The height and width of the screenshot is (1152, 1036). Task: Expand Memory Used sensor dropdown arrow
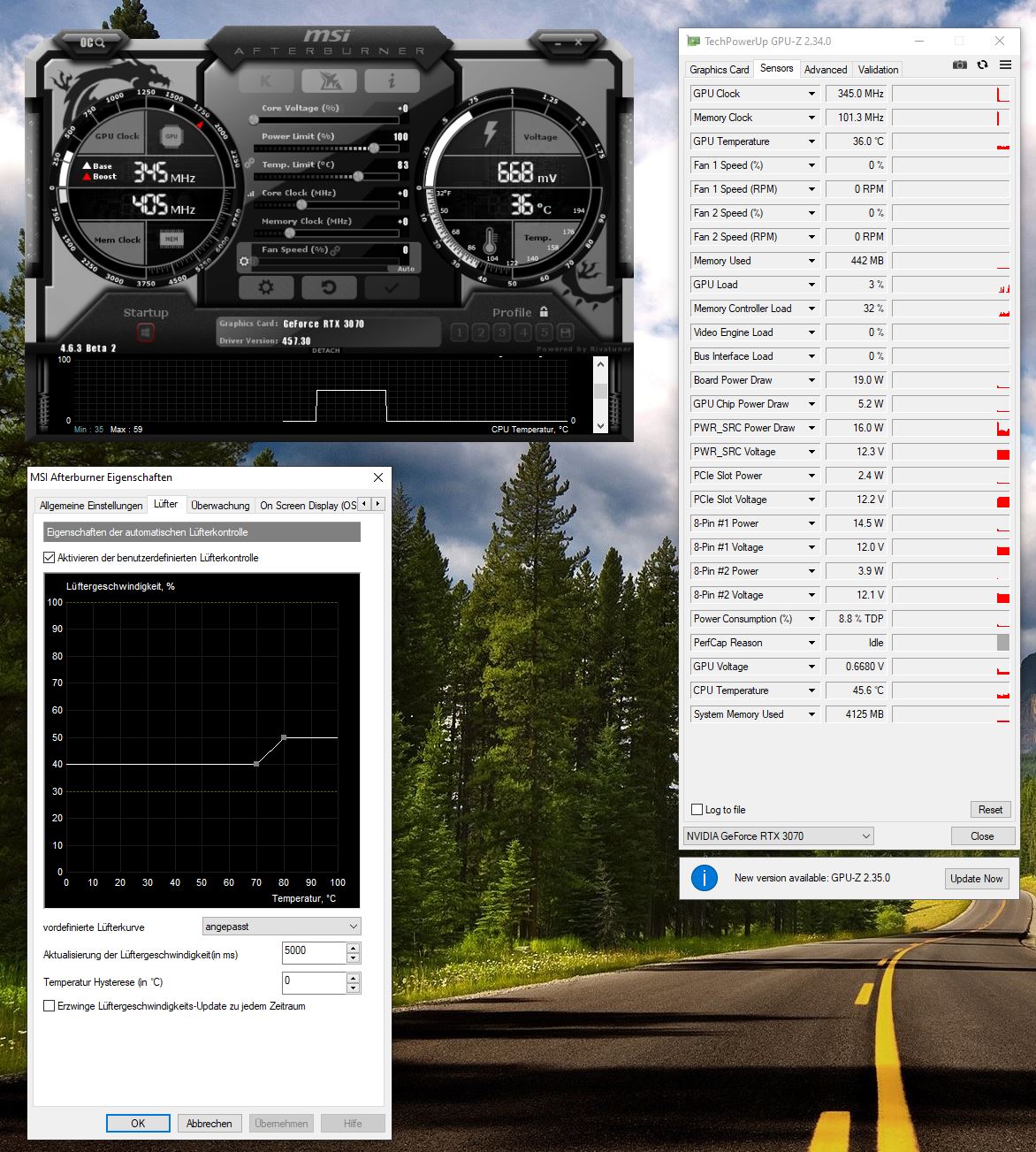tap(811, 261)
